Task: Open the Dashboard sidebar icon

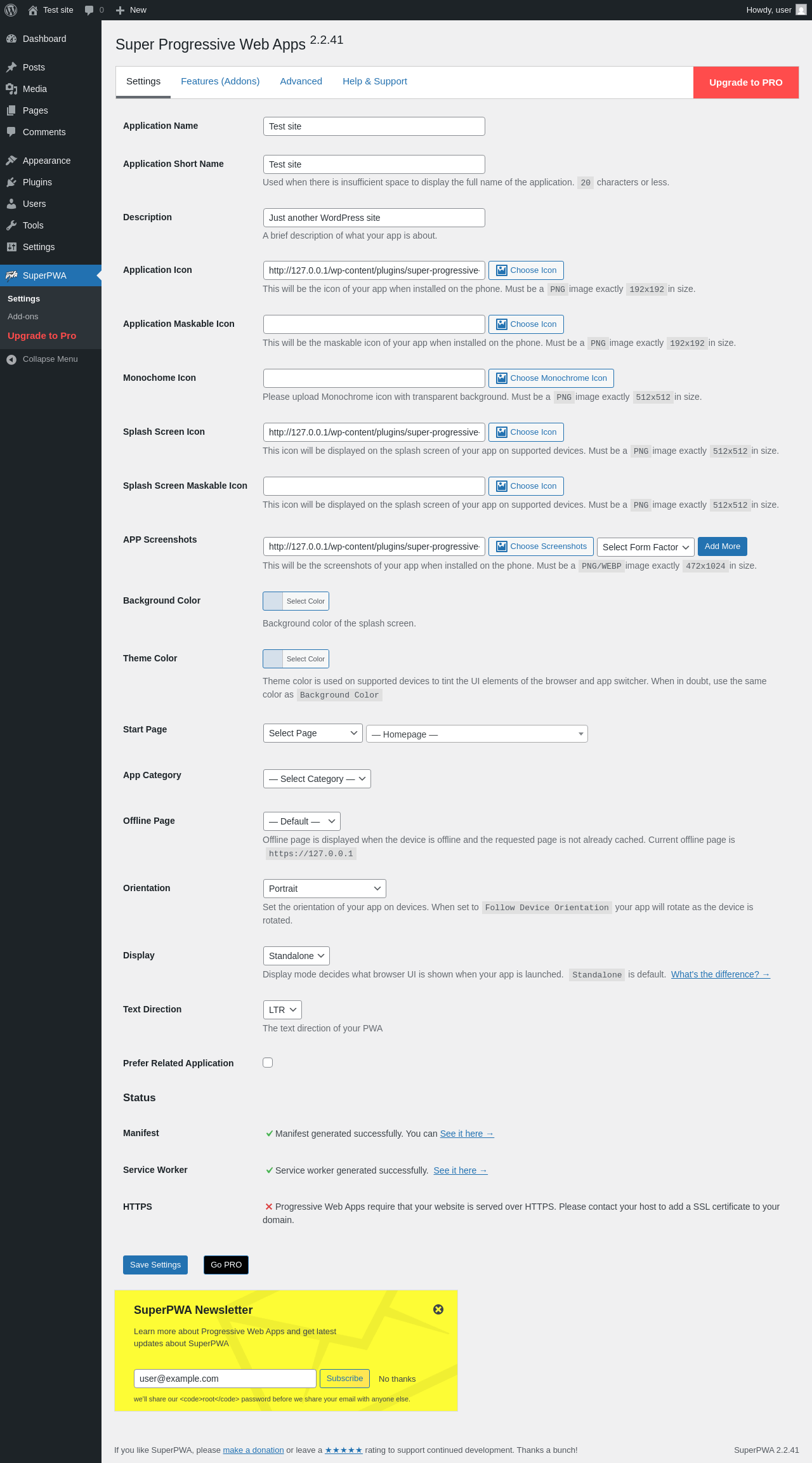Action: click(x=11, y=39)
